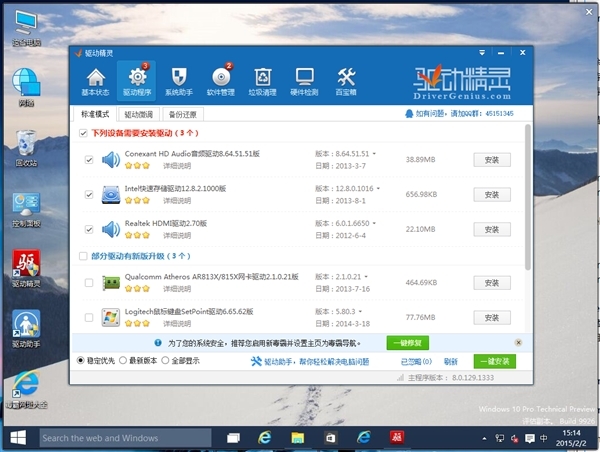Switch to the 标准模式 tab

(95, 114)
